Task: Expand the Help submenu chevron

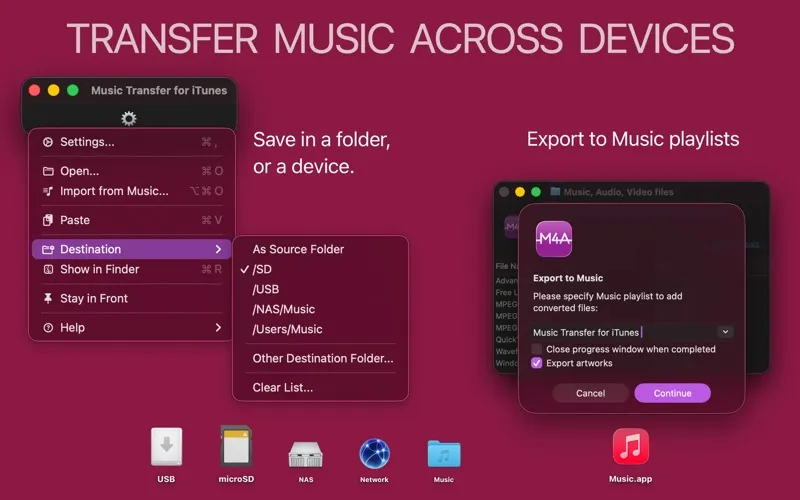Action: click(x=218, y=327)
